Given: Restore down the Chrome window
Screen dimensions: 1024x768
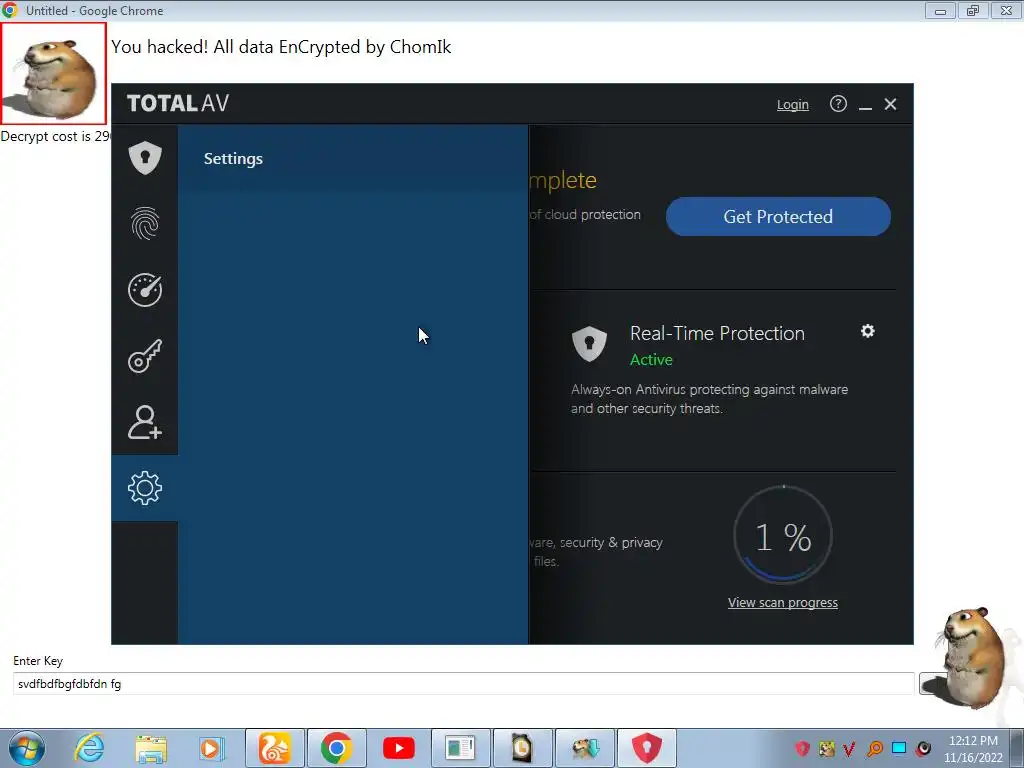Looking at the screenshot, I should 973,10.
